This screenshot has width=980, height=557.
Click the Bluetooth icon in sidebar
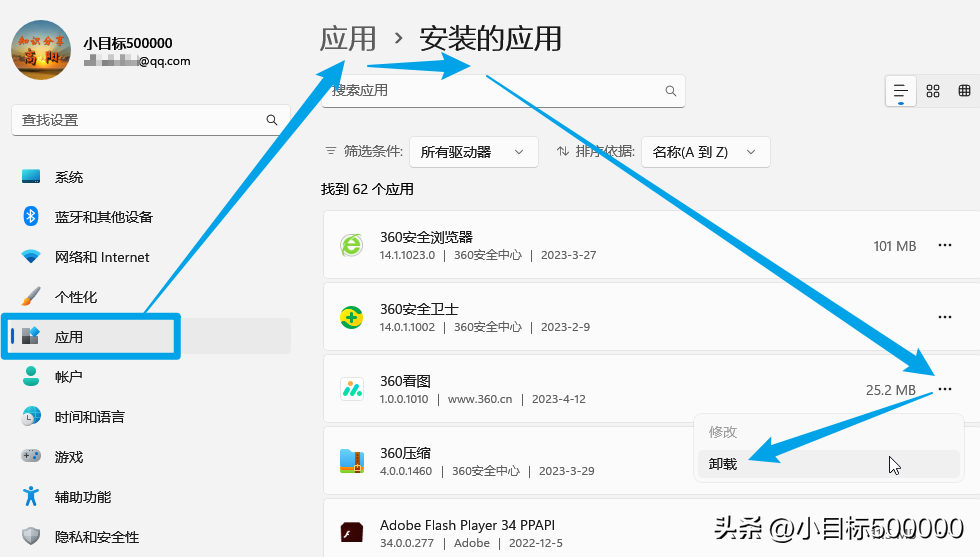coord(31,216)
